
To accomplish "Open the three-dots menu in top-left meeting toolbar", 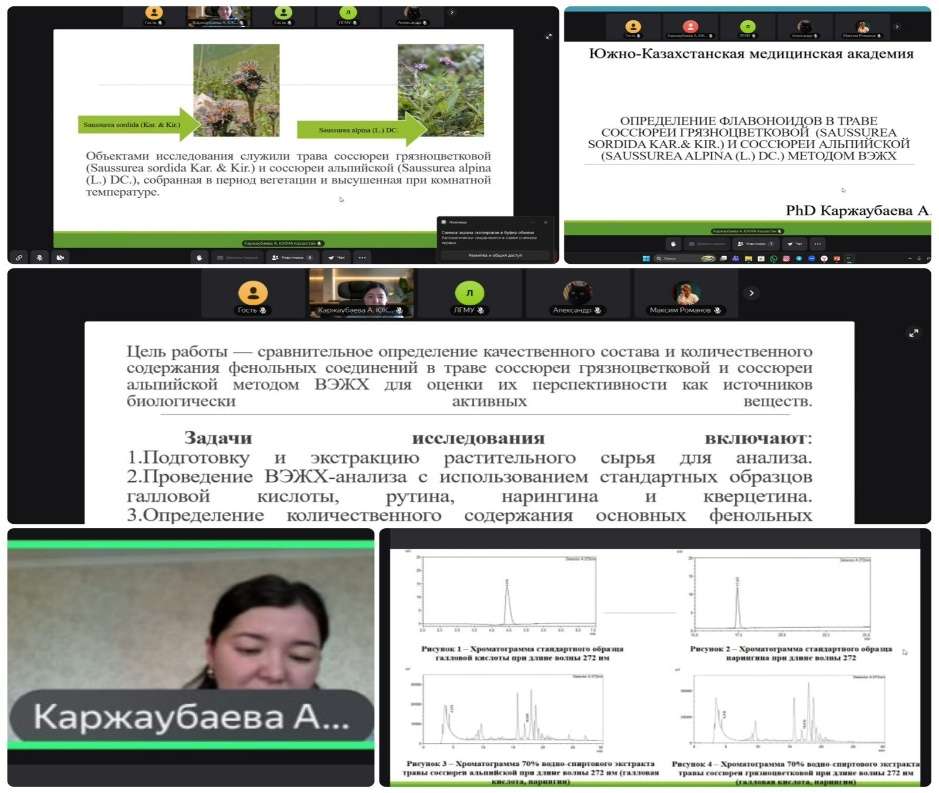I will tap(362, 256).
